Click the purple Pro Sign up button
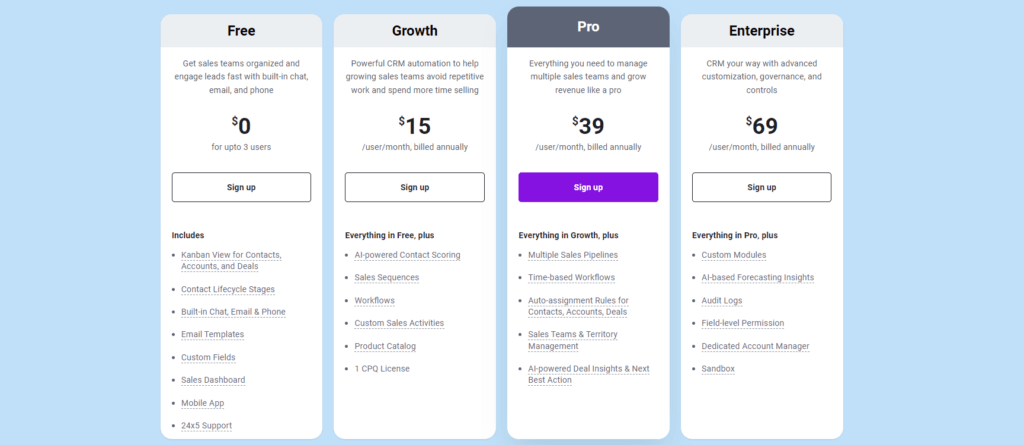Screen dimensions: 1024x445 (x=588, y=187)
